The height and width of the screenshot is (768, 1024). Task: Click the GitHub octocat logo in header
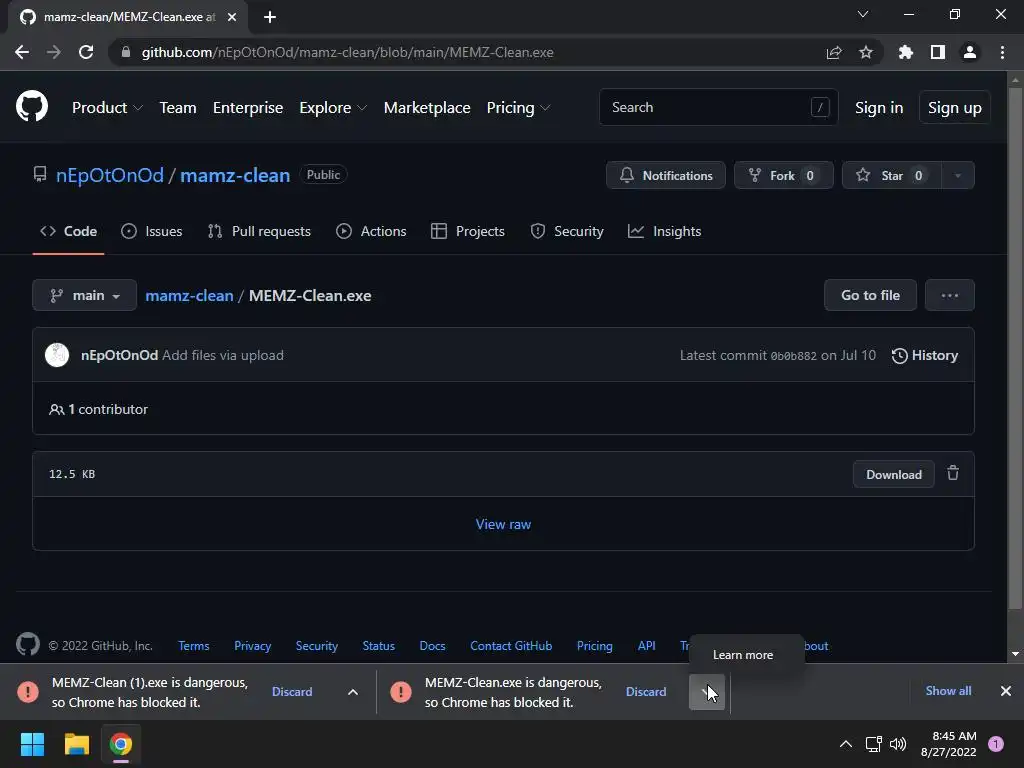click(x=31, y=107)
